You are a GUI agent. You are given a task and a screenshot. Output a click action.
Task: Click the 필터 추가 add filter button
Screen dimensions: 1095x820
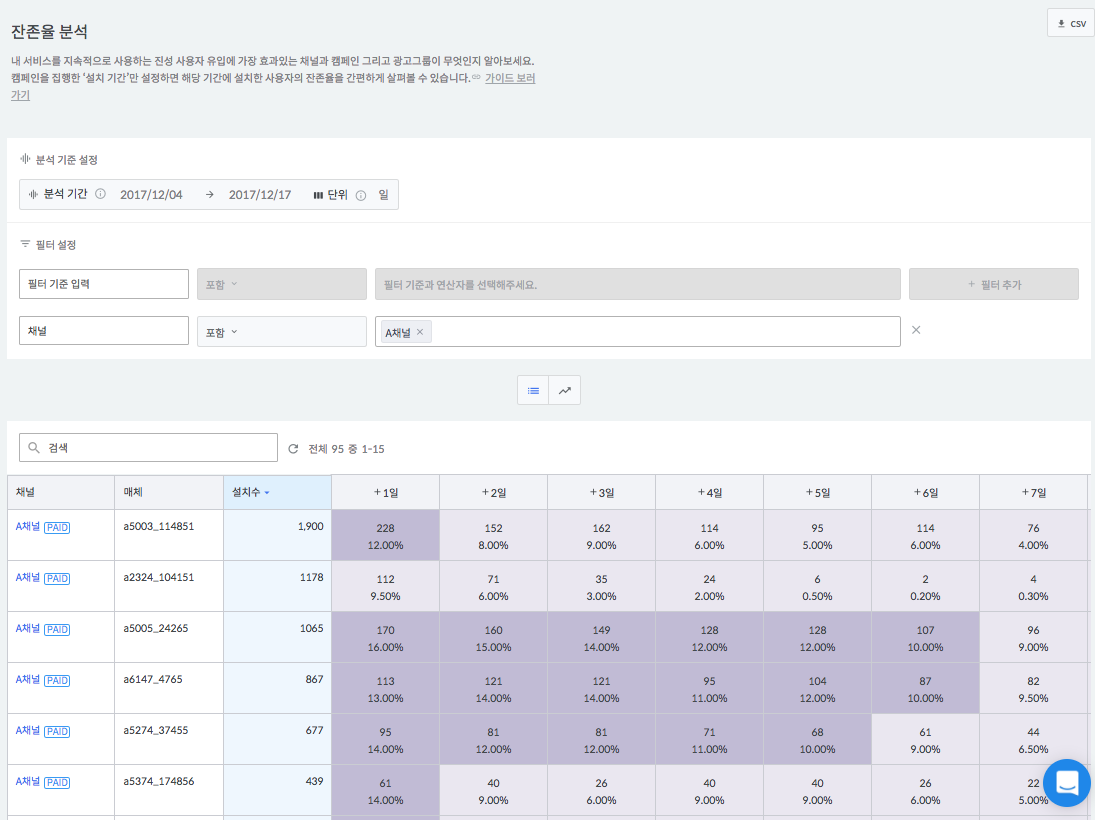point(994,284)
